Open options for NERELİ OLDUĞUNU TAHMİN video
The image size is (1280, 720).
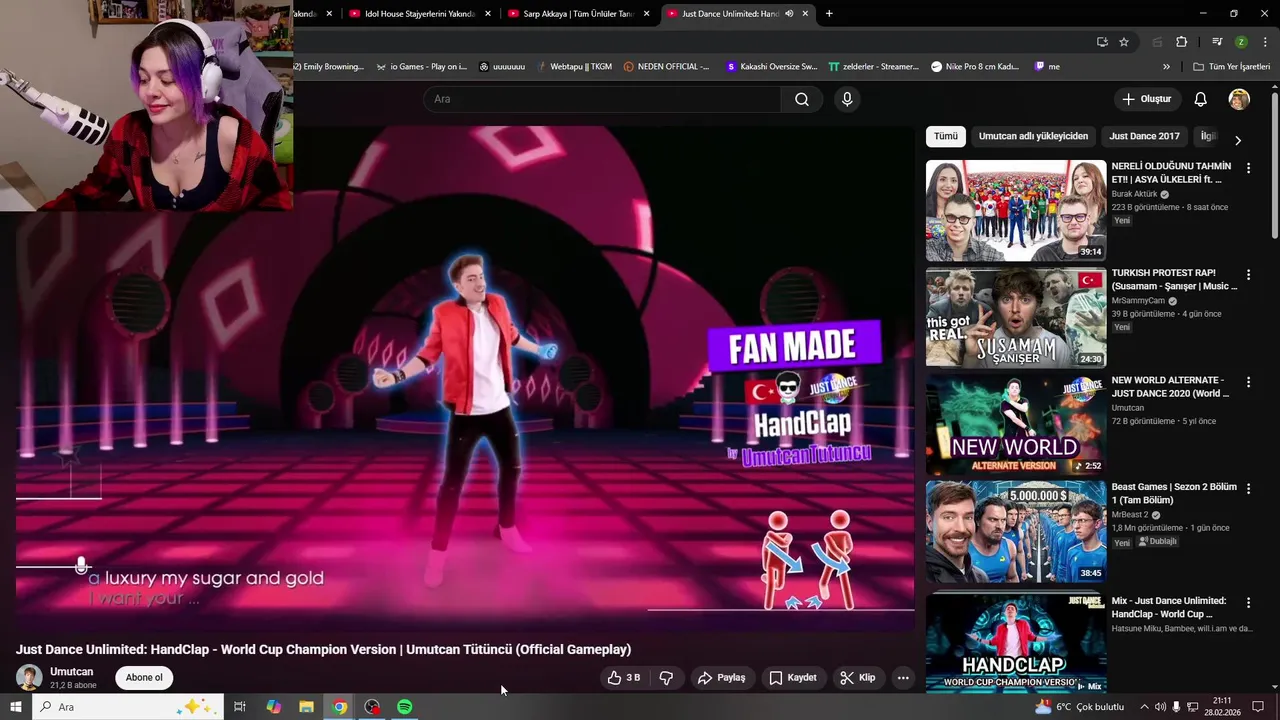tap(1248, 168)
